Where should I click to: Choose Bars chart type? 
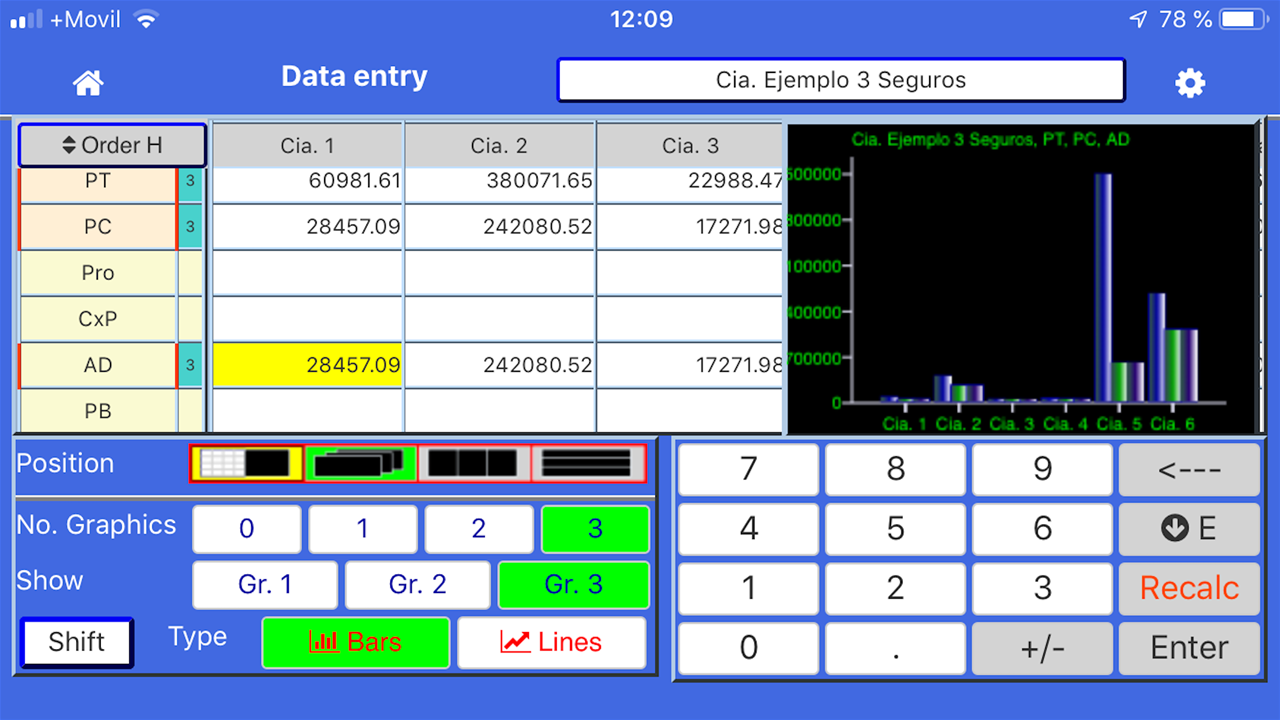click(x=355, y=642)
